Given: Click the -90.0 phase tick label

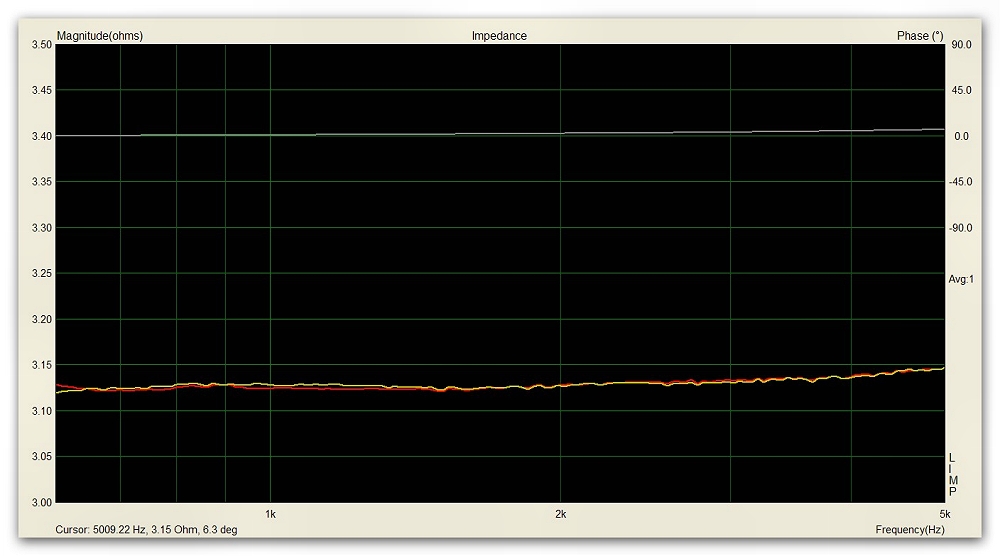Looking at the screenshot, I should pyautogui.click(x=959, y=228).
